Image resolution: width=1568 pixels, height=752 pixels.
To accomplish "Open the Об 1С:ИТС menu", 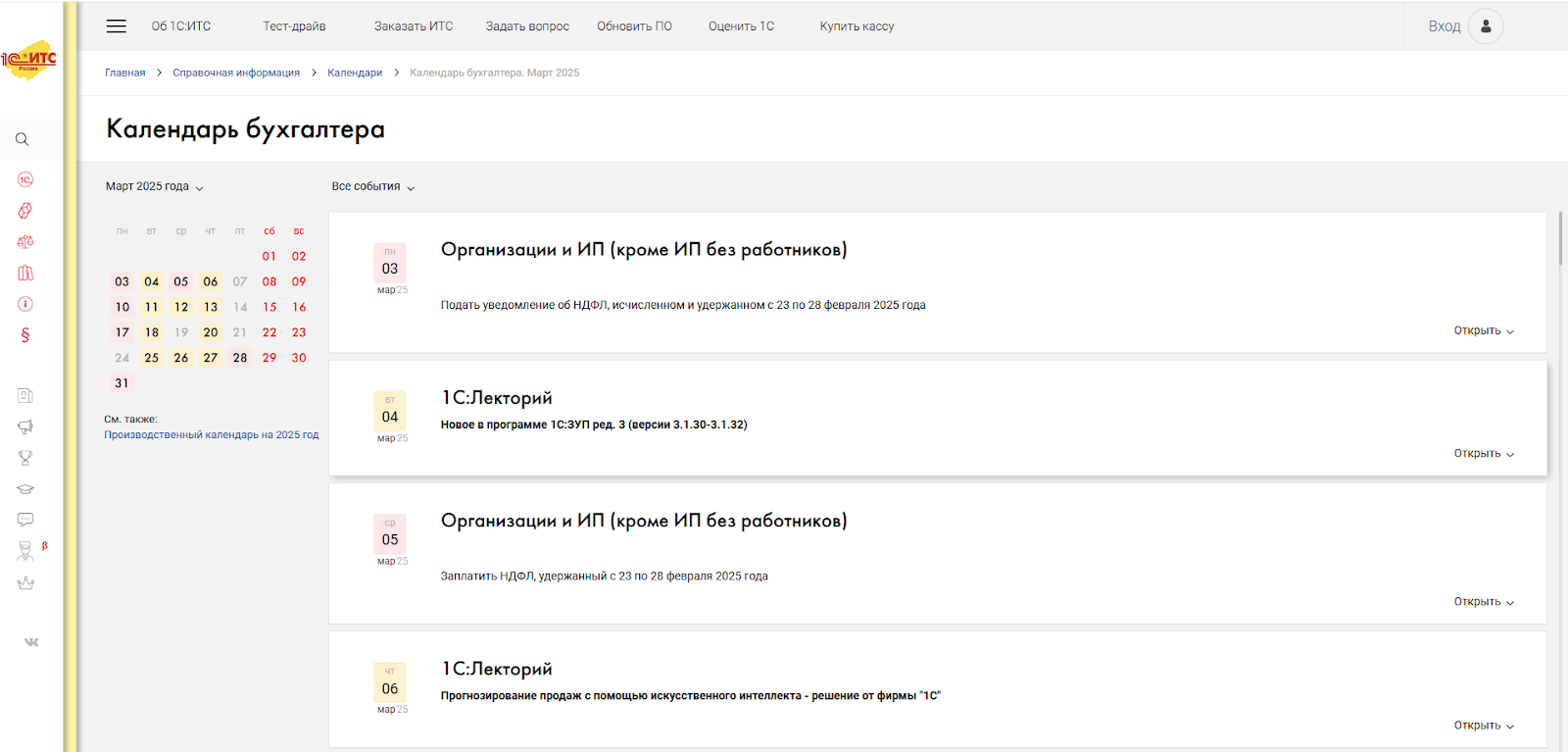I will pyautogui.click(x=181, y=26).
